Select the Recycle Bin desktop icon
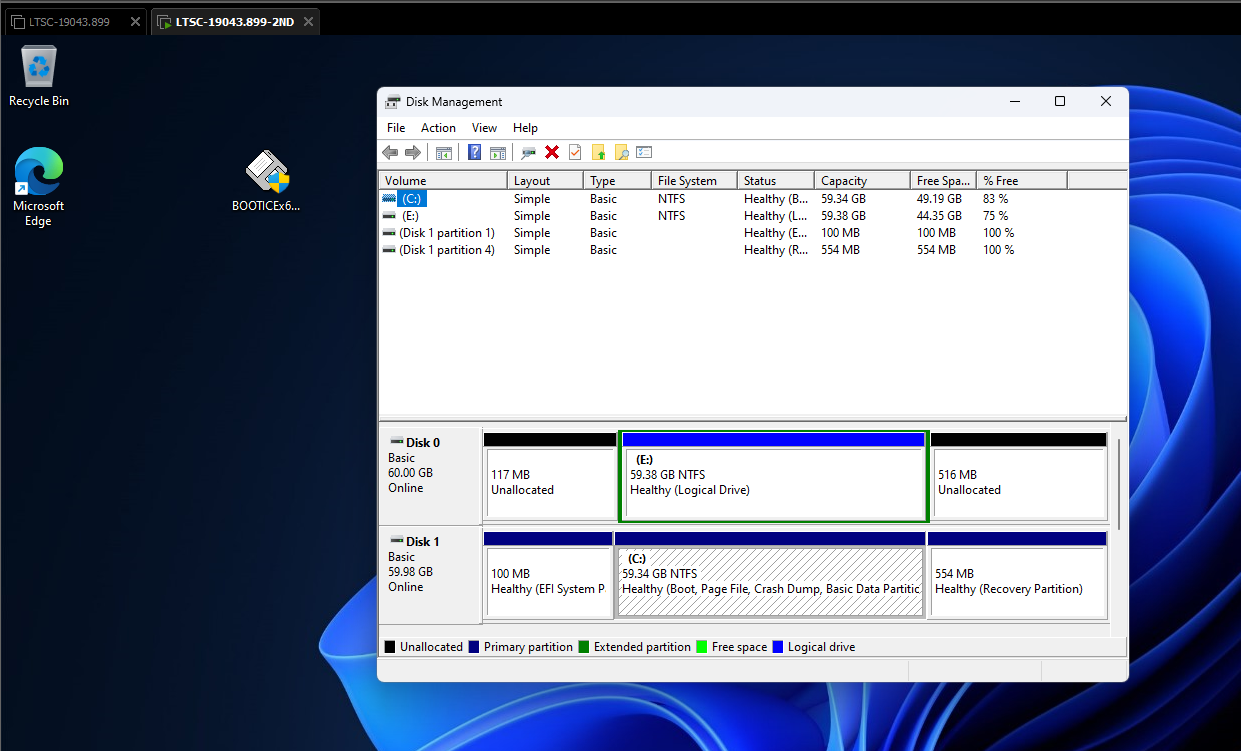The height and width of the screenshot is (751, 1241). coord(39,76)
